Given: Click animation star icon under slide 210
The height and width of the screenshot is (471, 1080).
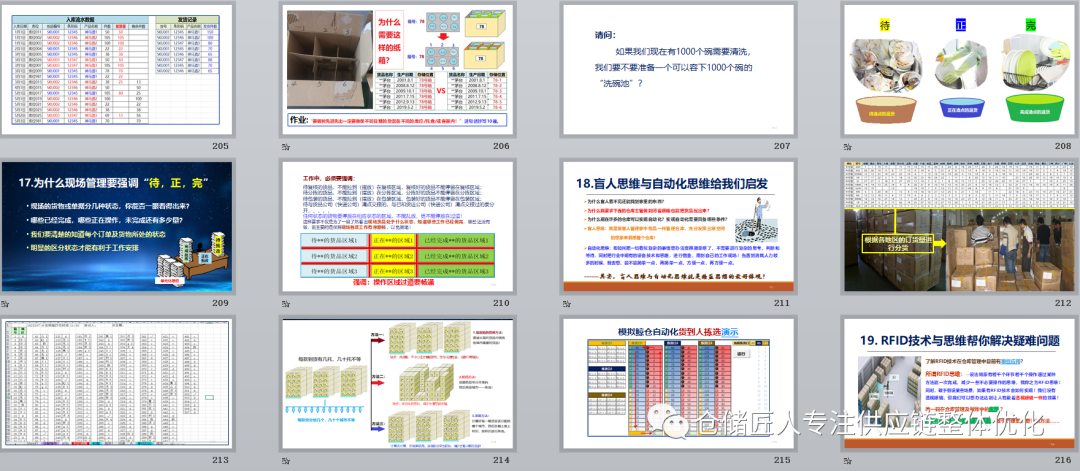Looking at the screenshot, I should point(286,303).
